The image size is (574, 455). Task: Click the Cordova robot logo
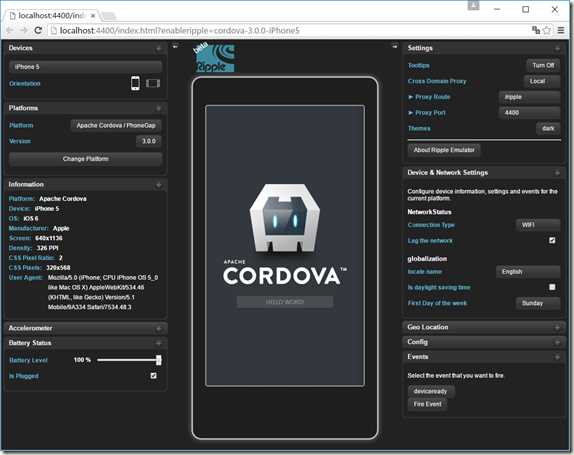[284, 219]
